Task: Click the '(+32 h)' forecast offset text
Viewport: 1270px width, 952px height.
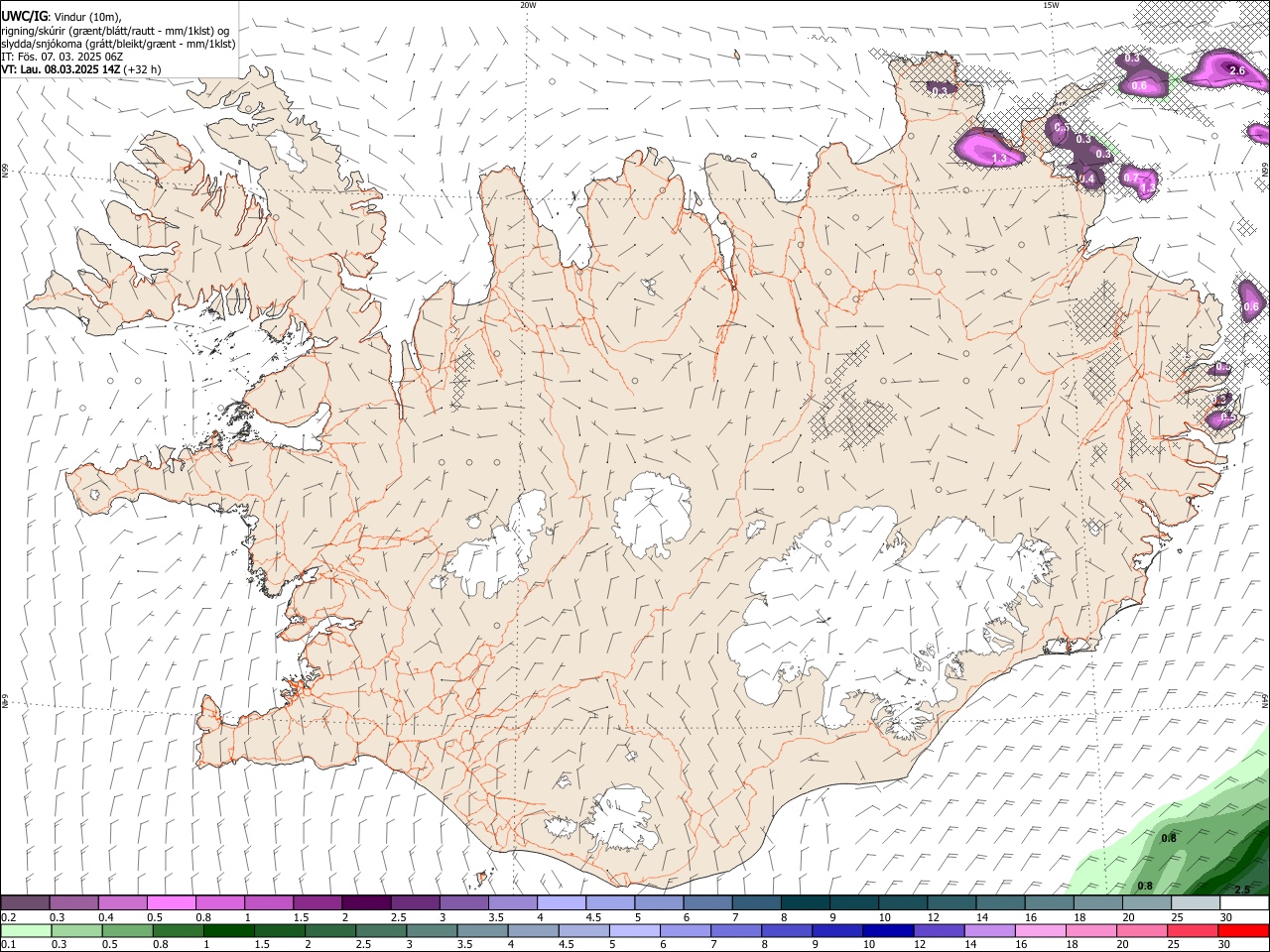Action: click(x=143, y=69)
